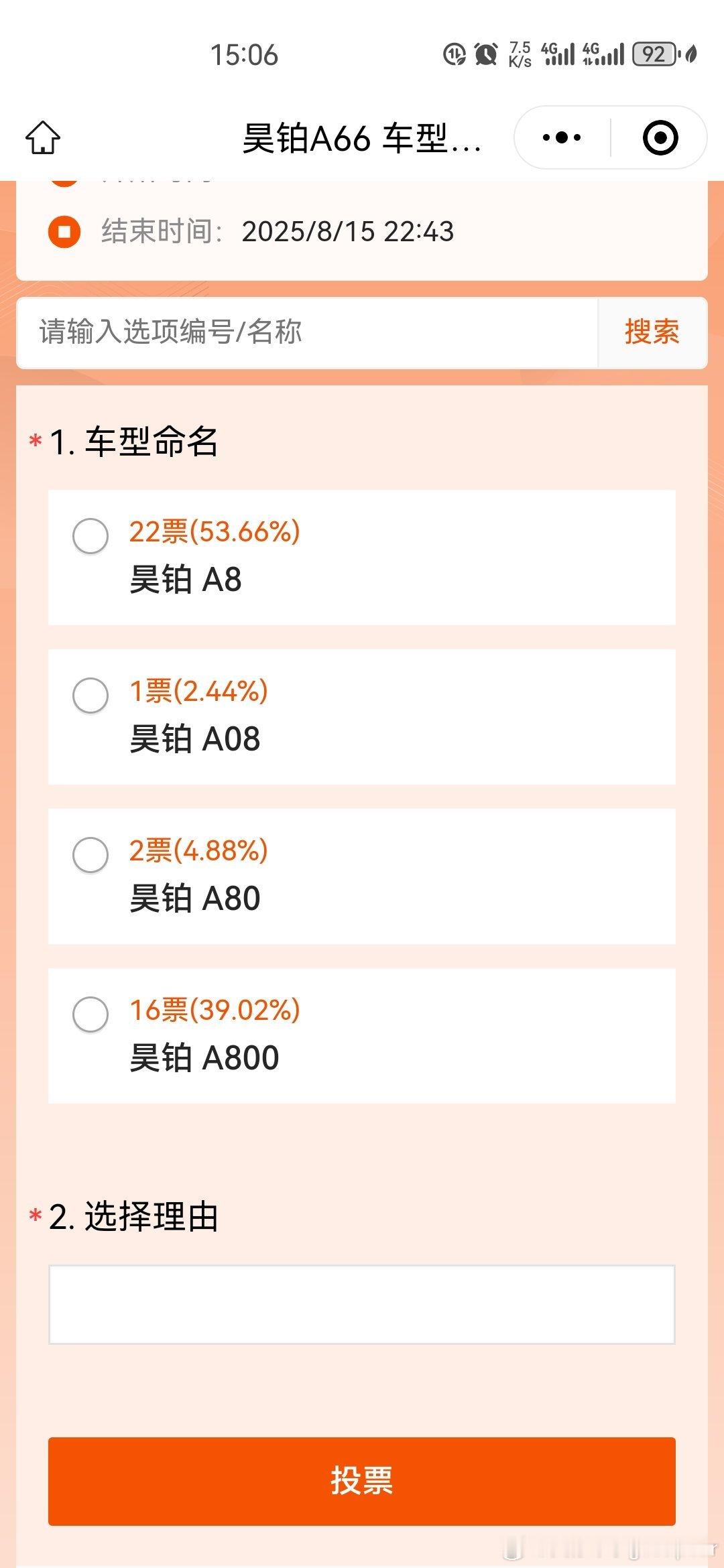Tap the network speed K/s indicator
724x1568 pixels.
click(520, 54)
